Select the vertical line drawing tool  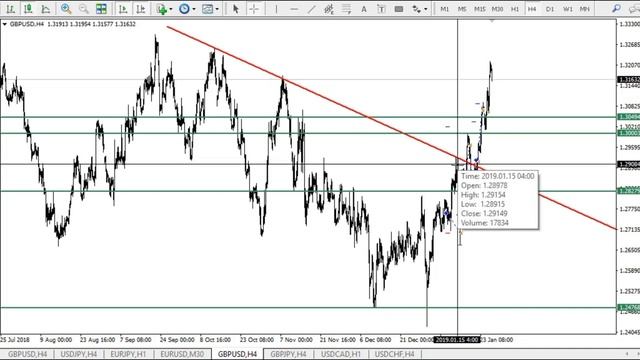pyautogui.click(x=276, y=9)
